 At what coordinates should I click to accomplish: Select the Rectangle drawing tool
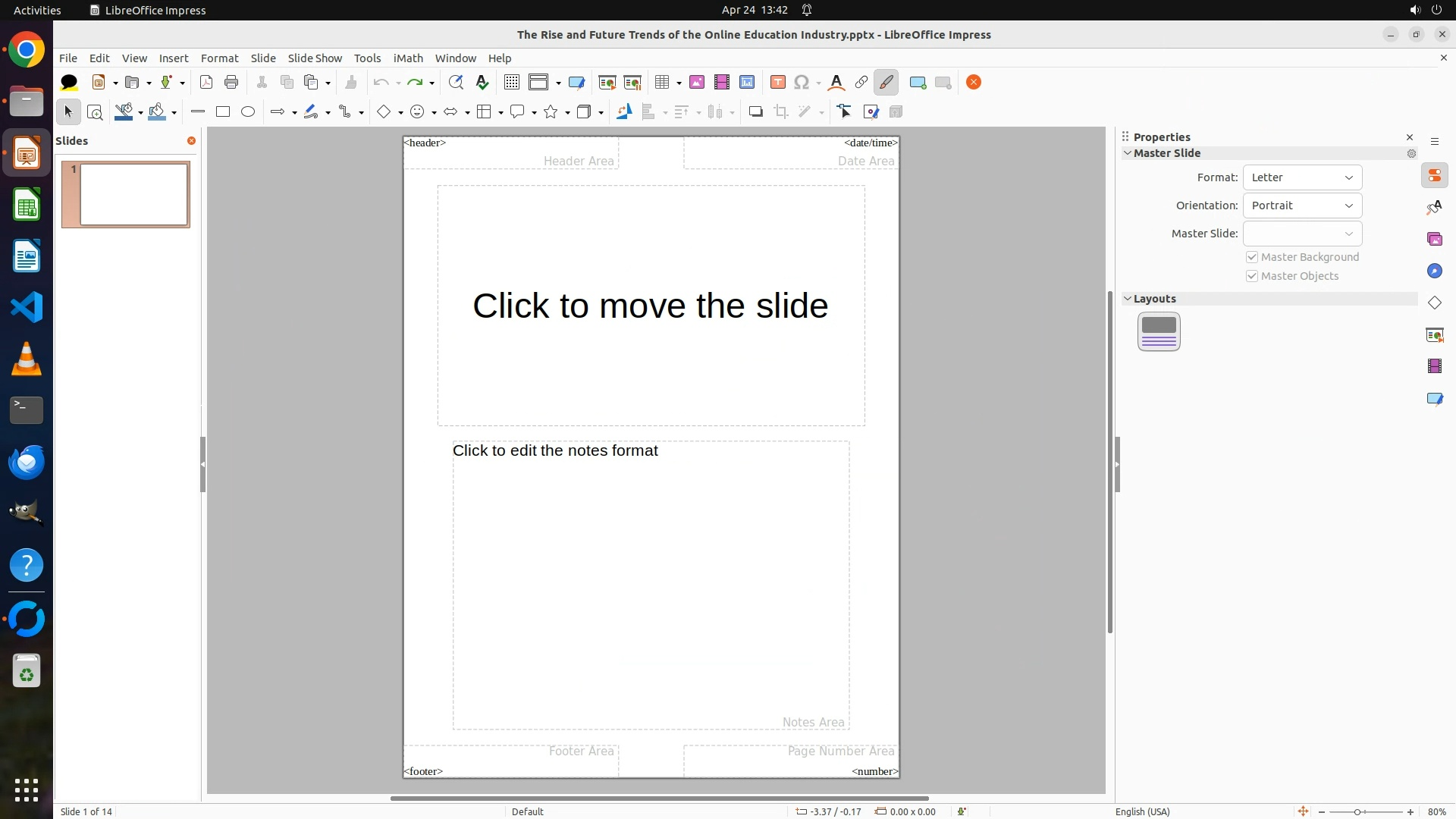click(x=223, y=112)
